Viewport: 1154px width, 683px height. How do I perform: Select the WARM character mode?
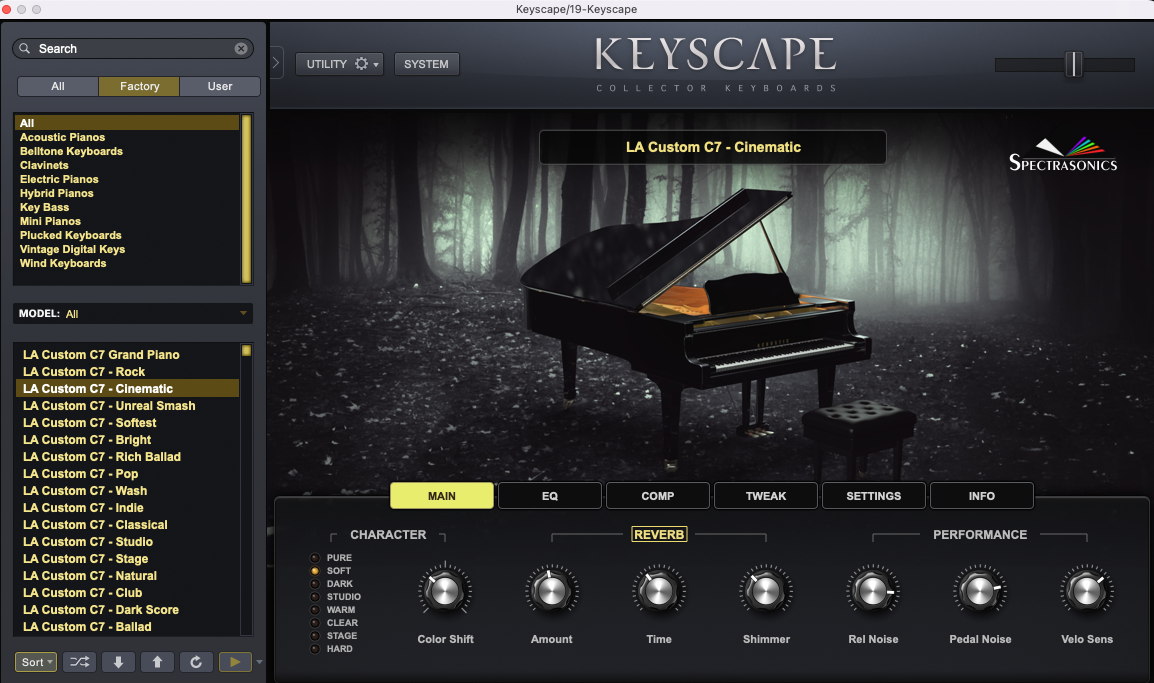[315, 610]
